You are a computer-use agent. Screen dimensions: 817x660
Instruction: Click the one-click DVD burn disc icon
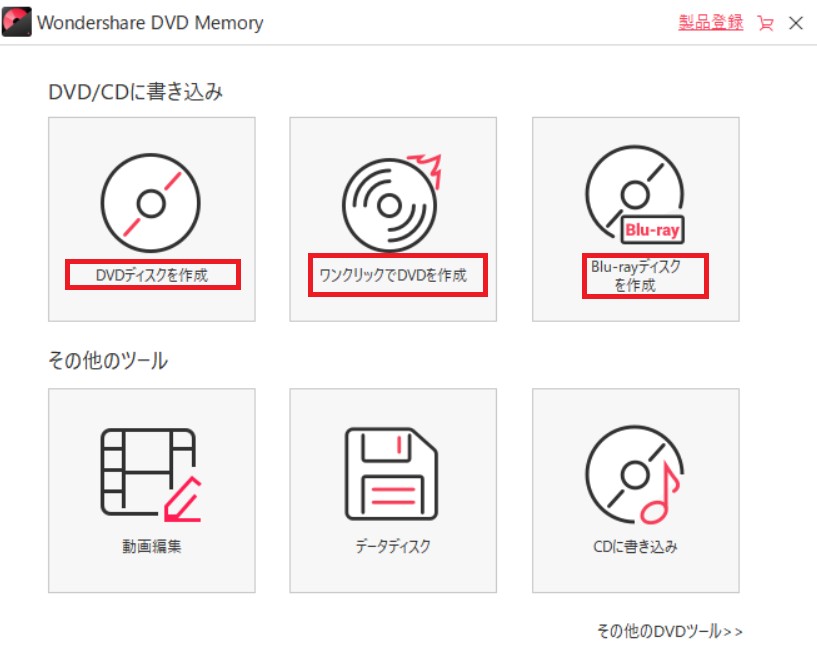[x=392, y=203]
